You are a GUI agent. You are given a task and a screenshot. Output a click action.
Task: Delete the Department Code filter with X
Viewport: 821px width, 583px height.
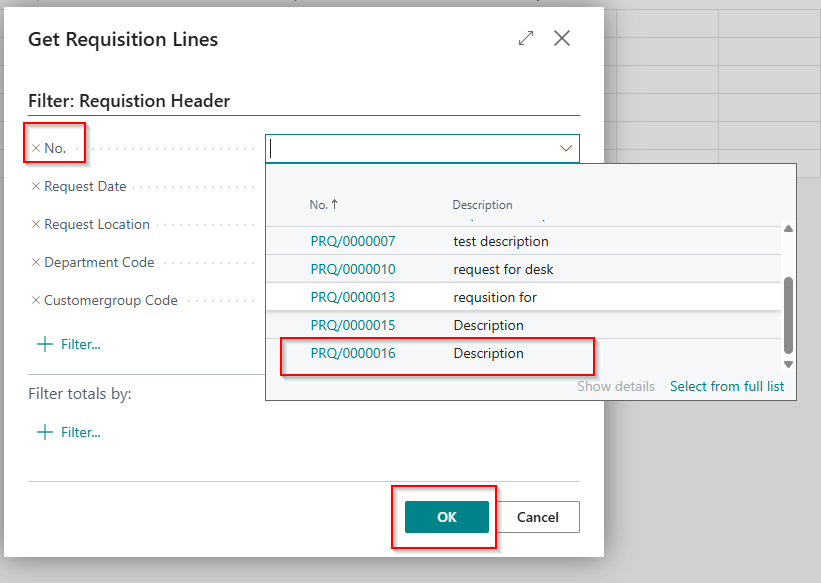pyautogui.click(x=36, y=262)
